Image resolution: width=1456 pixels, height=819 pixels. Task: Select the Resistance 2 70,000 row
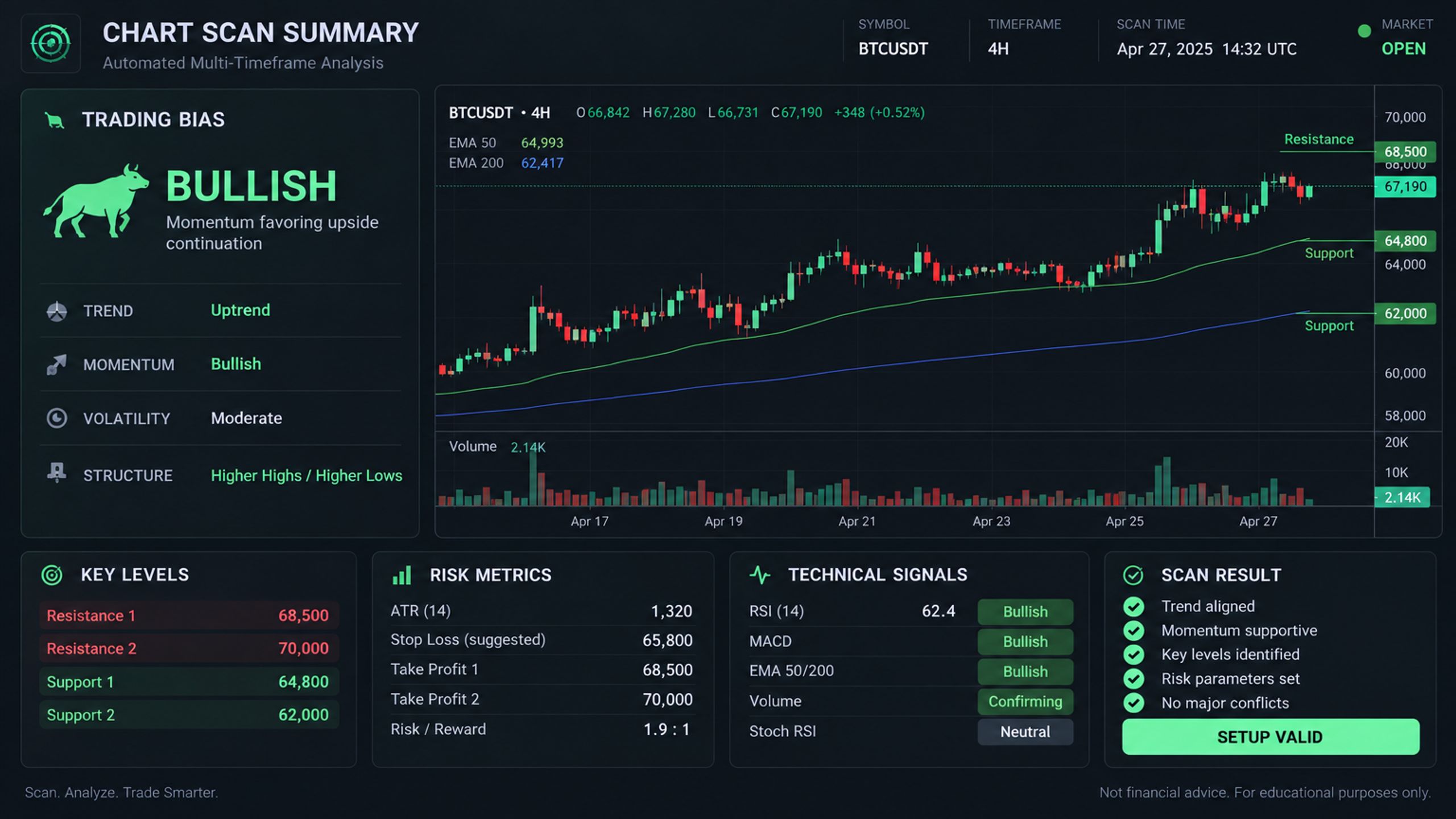point(189,648)
